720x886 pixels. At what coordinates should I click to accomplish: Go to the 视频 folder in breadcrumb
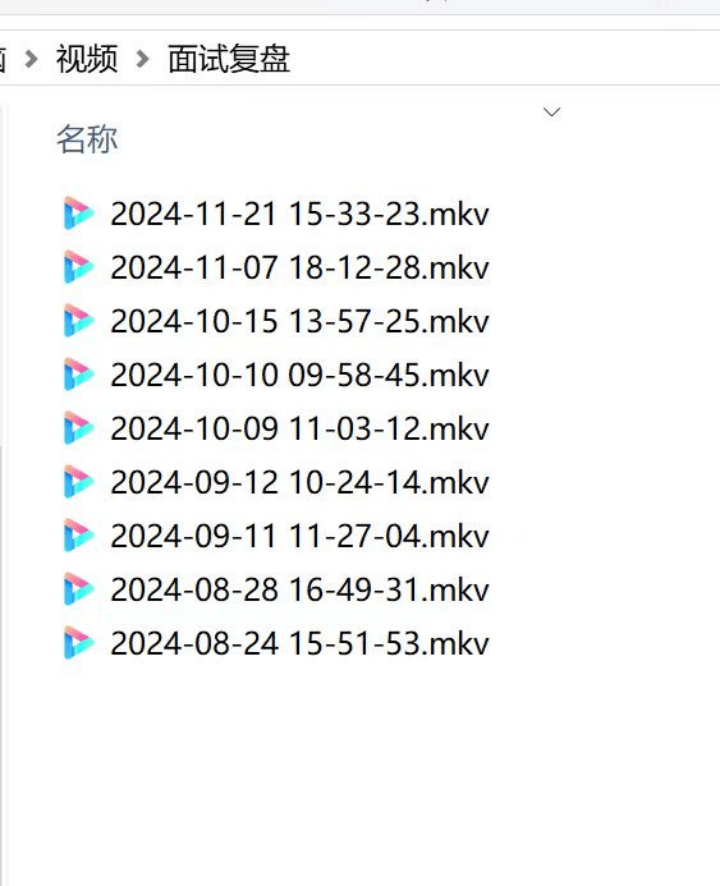[87, 58]
